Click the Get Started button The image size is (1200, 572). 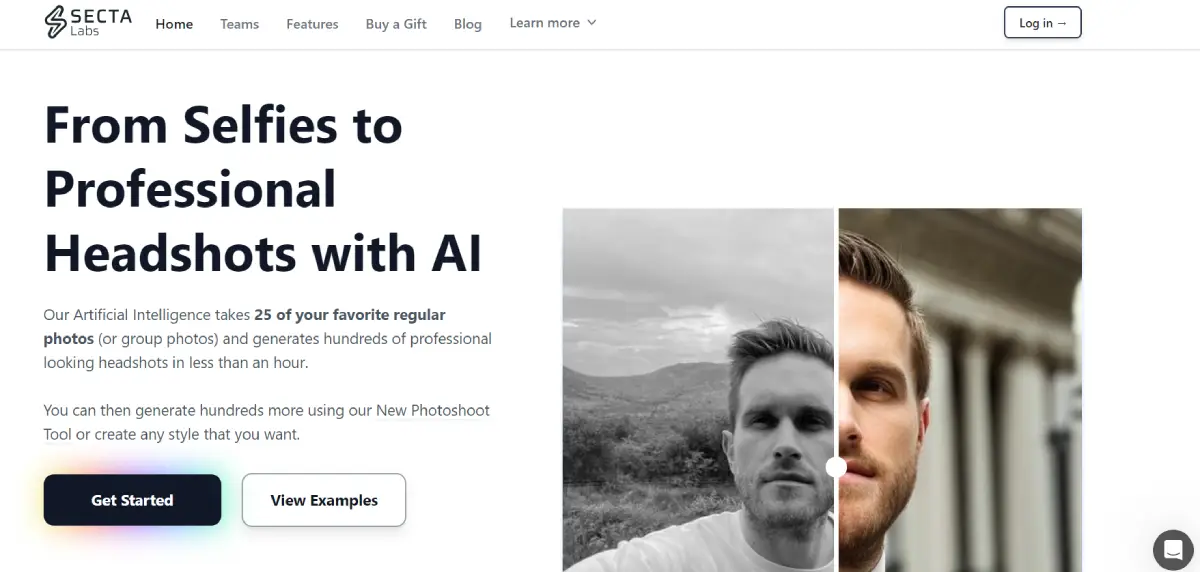pyautogui.click(x=132, y=500)
